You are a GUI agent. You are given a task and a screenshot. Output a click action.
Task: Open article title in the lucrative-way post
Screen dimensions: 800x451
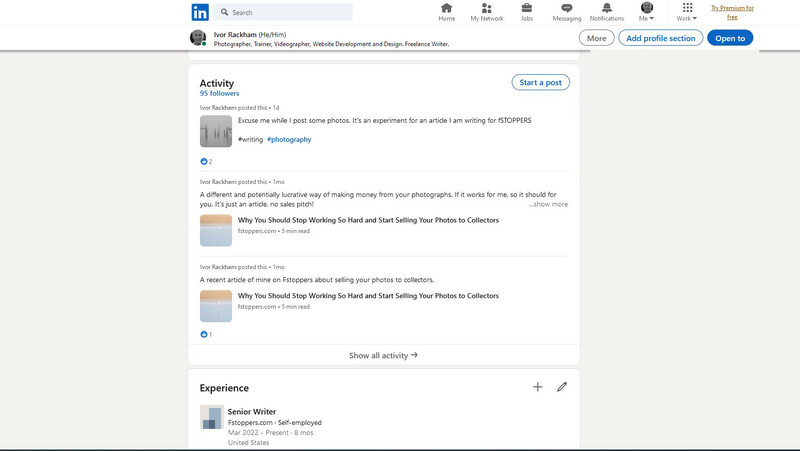(368, 220)
